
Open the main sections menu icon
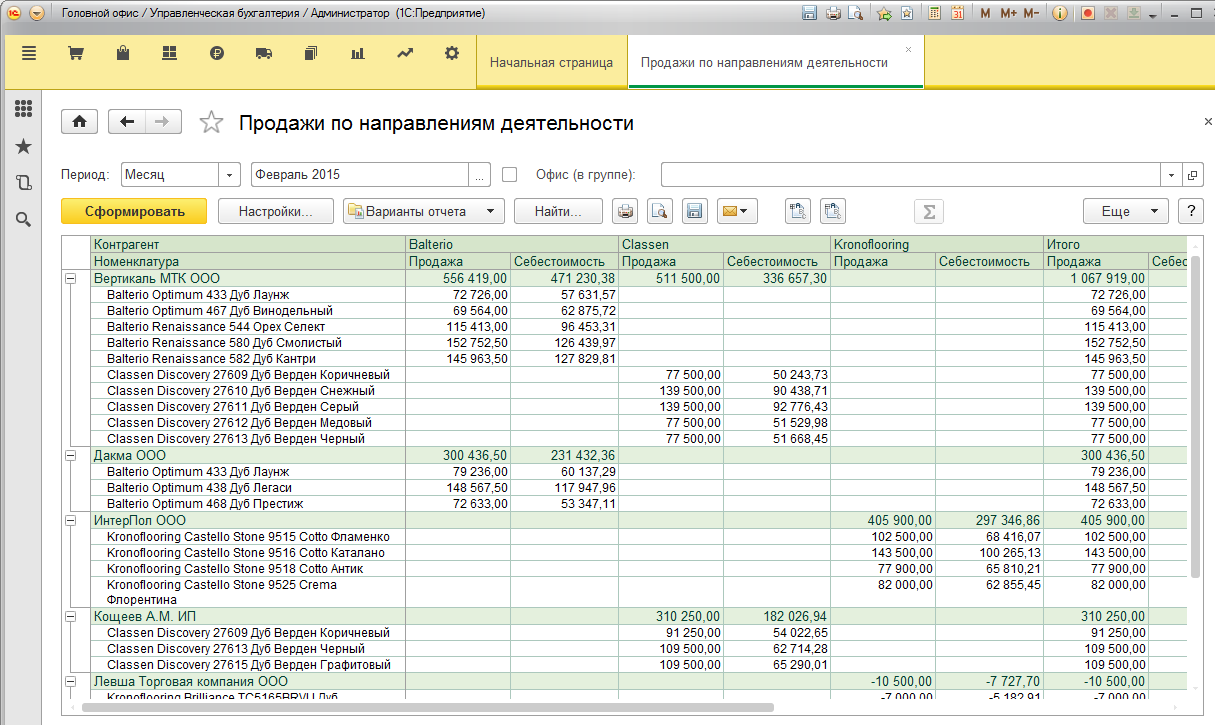[29, 54]
